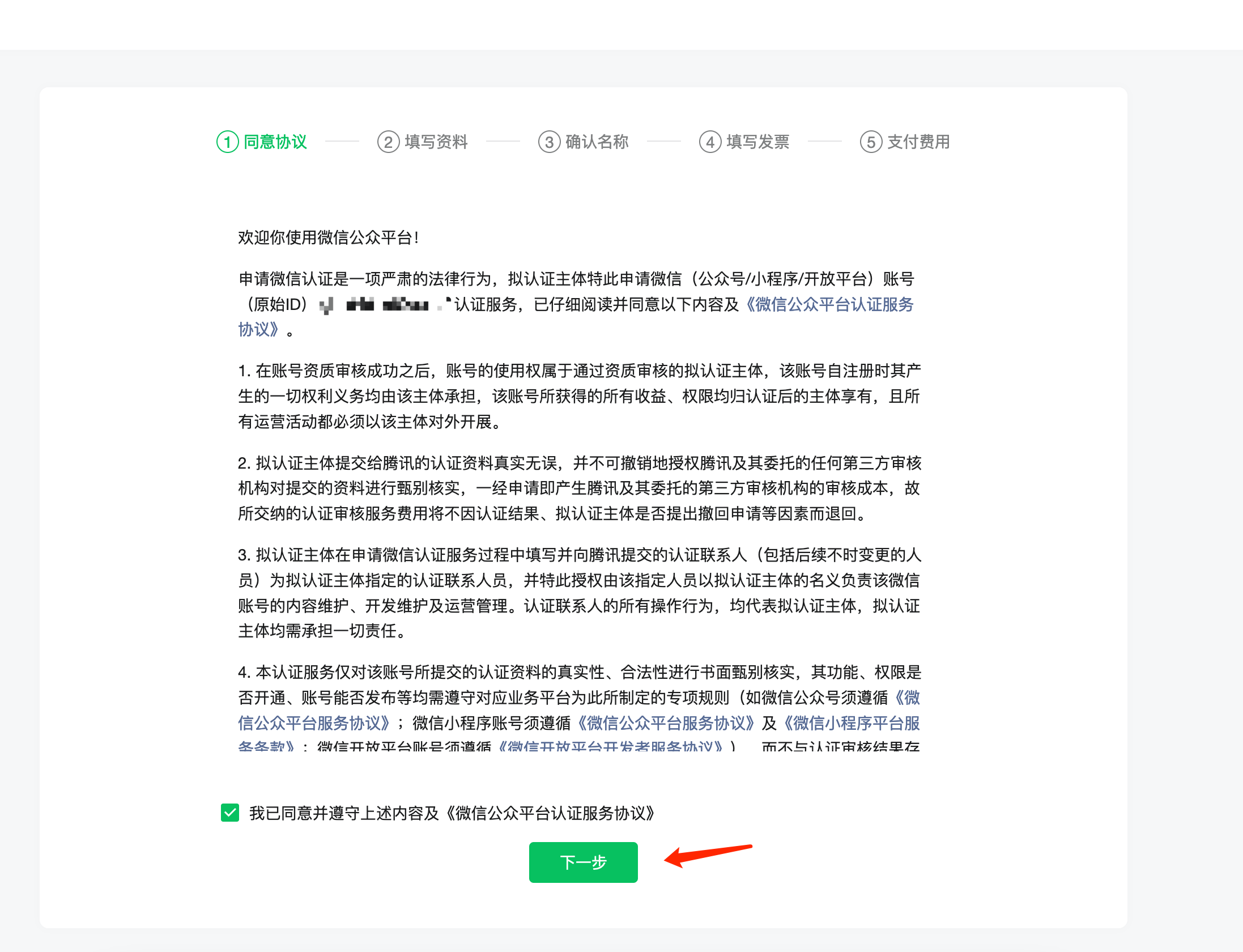Click clause 4 starting 本认证服务仅对该账号
1243x952 pixels.
[x=579, y=707]
